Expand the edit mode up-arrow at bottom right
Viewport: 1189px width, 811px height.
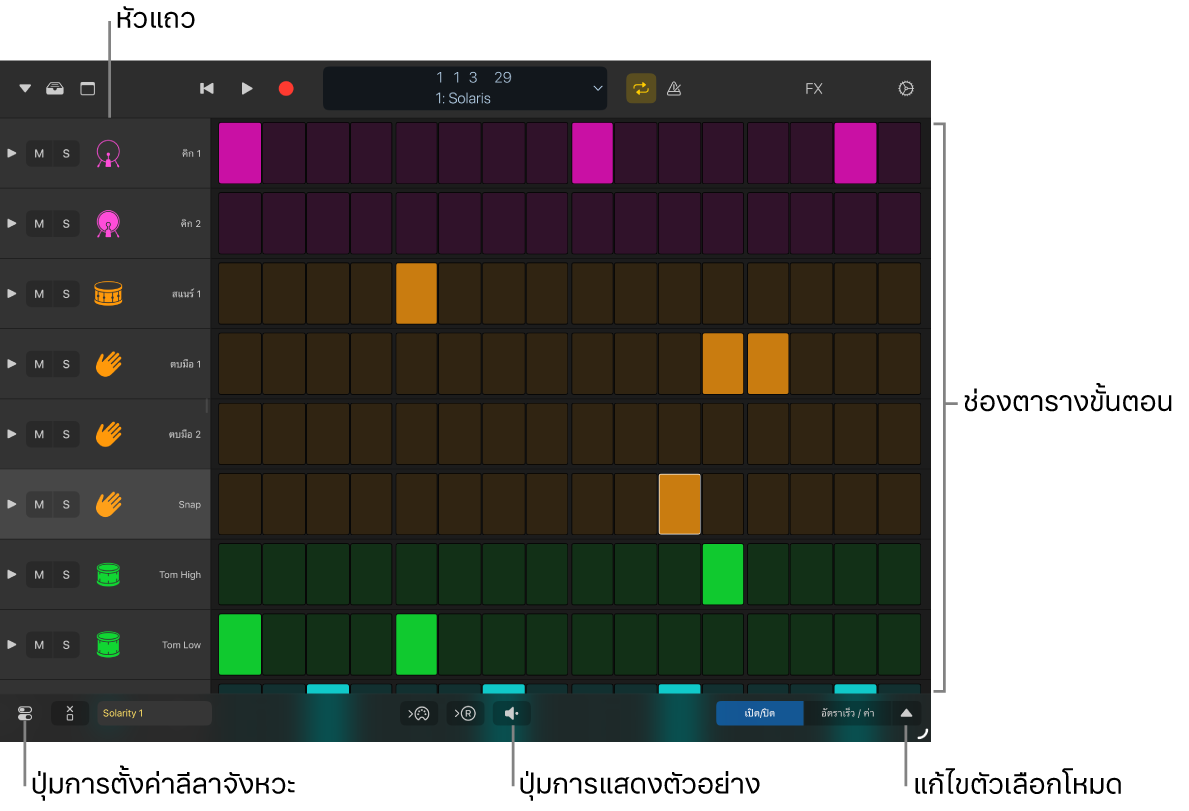coord(906,713)
